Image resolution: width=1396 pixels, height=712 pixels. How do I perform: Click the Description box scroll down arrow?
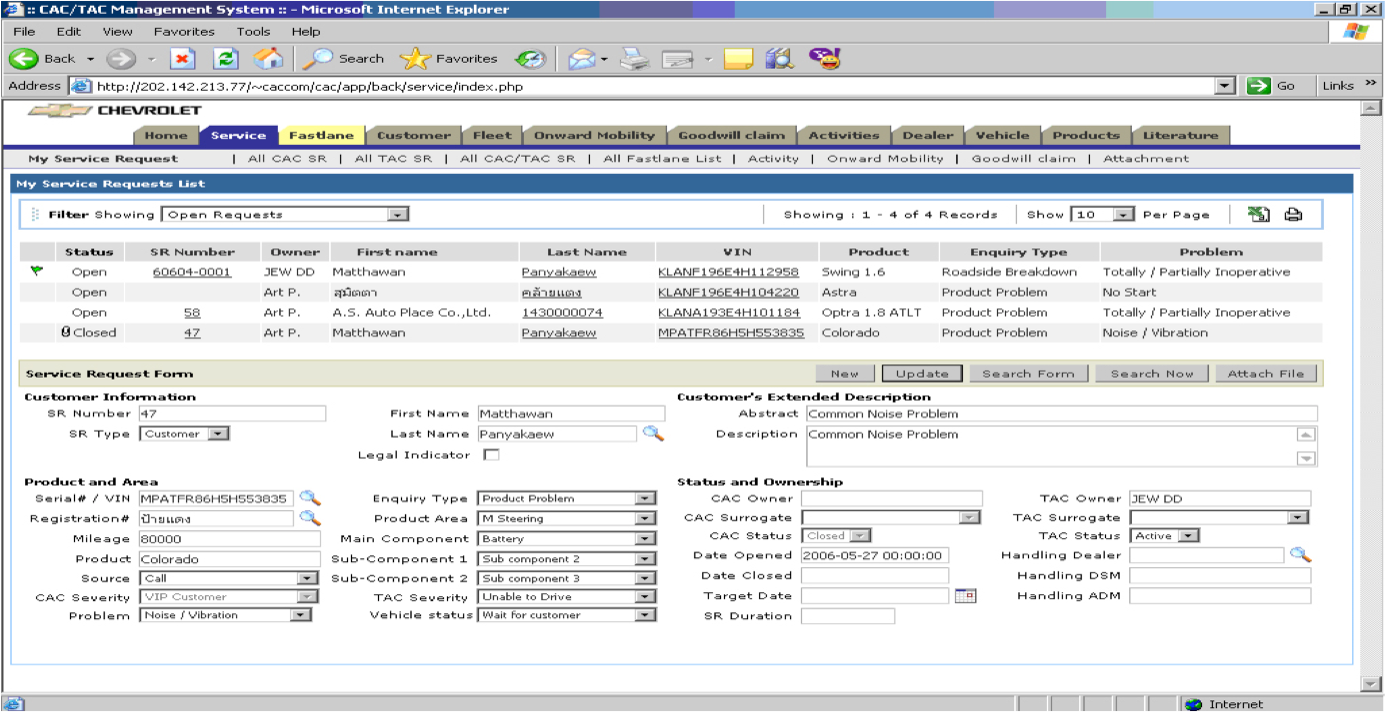point(1306,458)
